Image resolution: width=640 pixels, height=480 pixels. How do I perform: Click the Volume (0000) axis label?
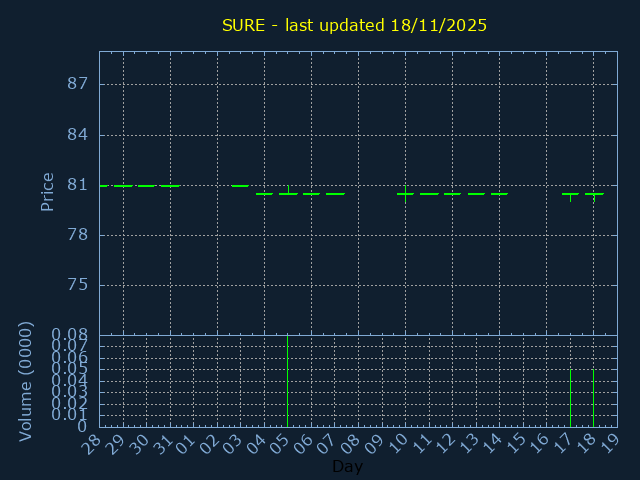pos(26,381)
